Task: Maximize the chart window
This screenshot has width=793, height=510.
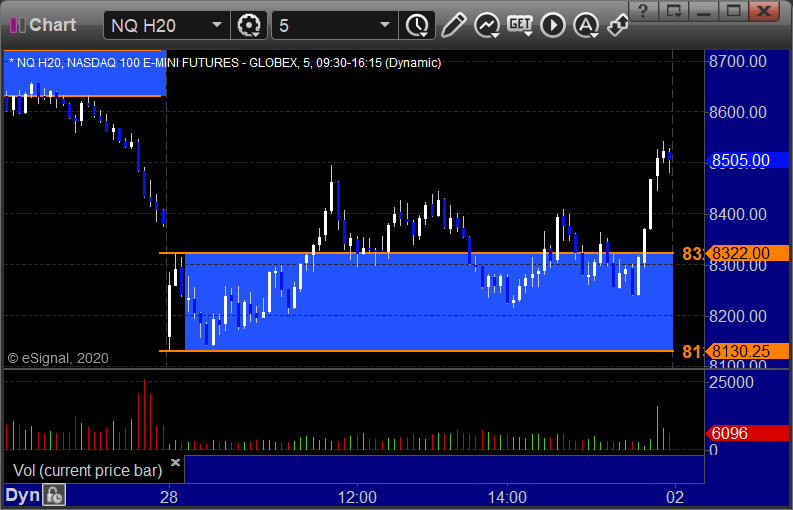Action: (733, 11)
